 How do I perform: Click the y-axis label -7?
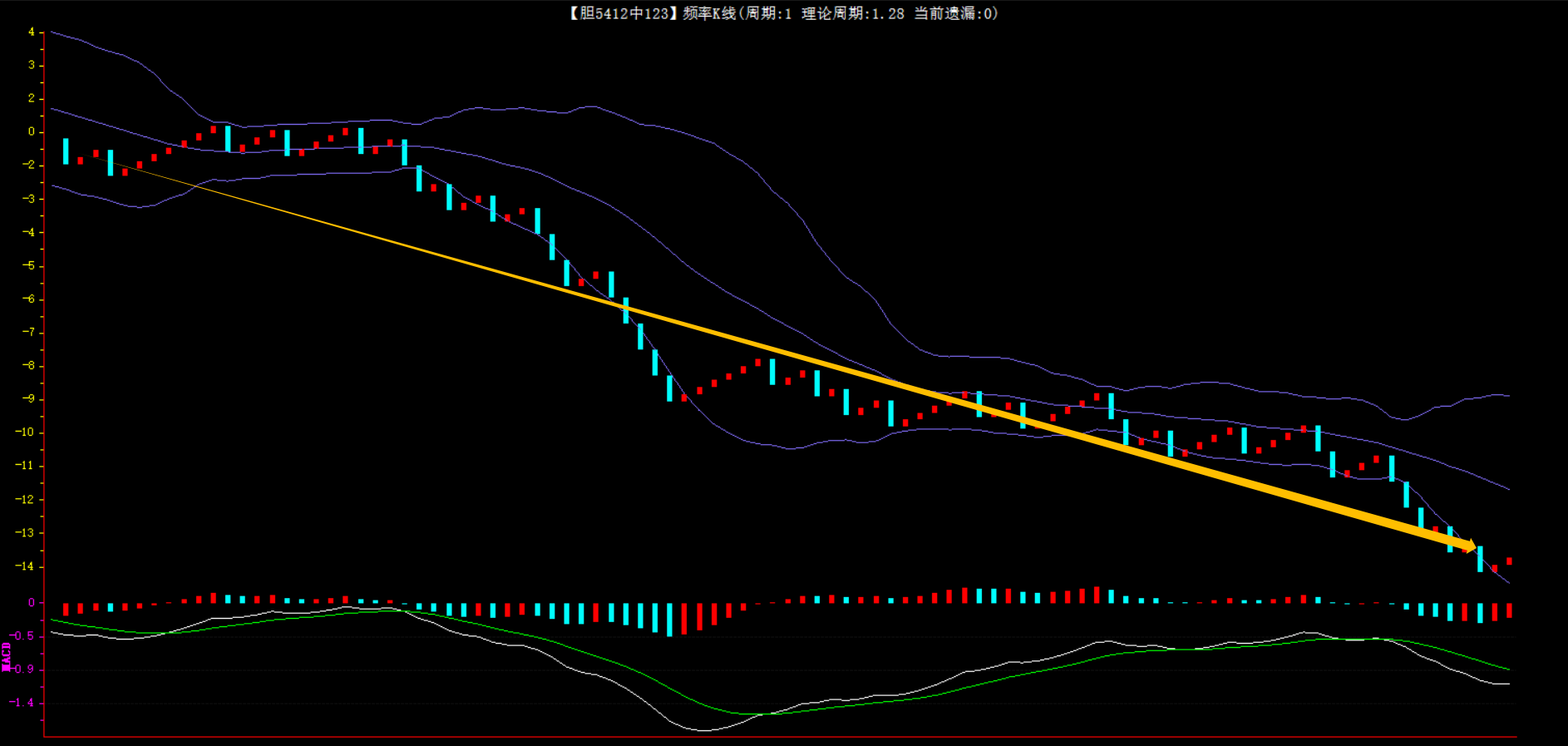[x=29, y=333]
